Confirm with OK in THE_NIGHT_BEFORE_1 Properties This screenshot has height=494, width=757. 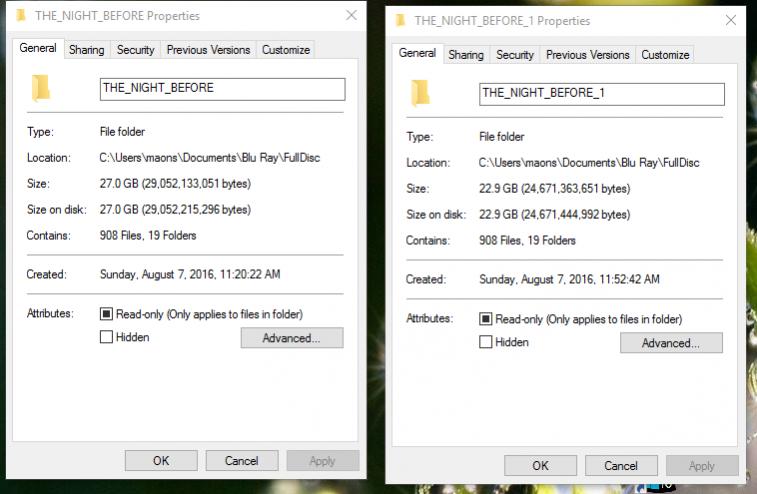coord(540,466)
